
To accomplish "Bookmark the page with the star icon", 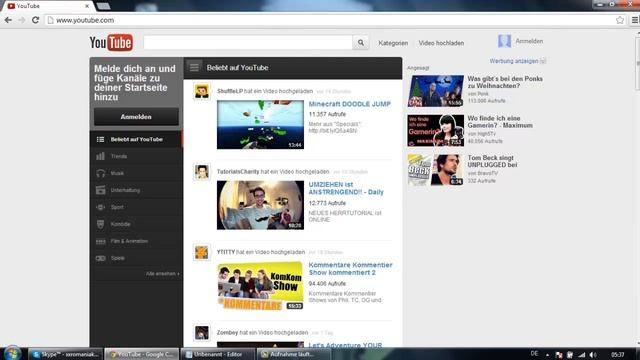I will pyautogui.click(x=620, y=20).
